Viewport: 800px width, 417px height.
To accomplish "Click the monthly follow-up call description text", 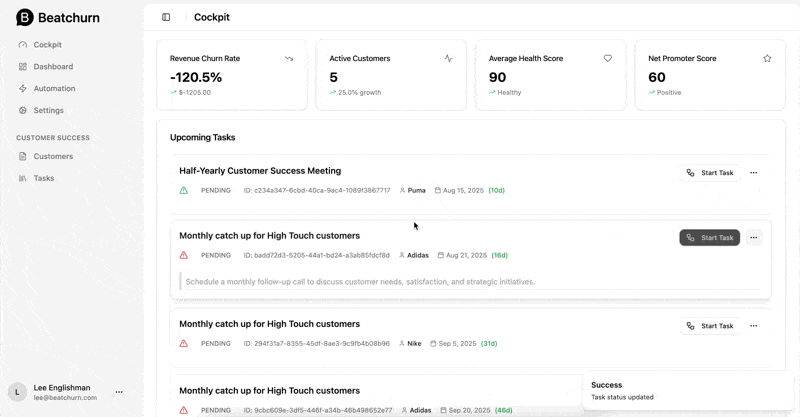I will click(360, 282).
